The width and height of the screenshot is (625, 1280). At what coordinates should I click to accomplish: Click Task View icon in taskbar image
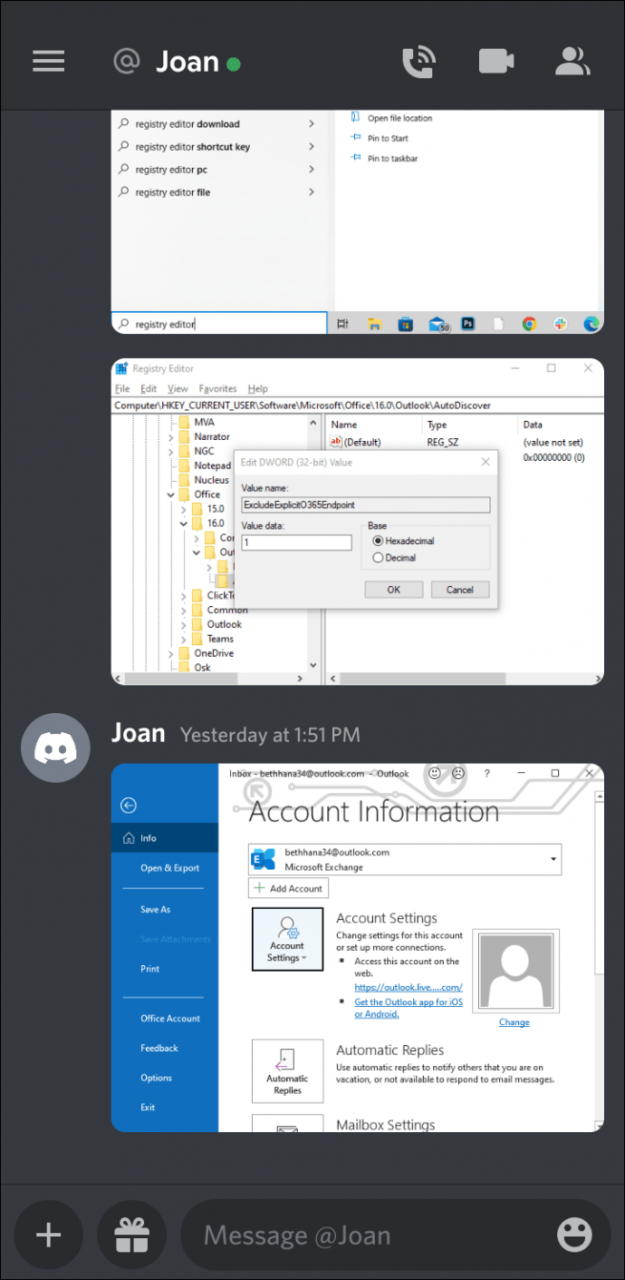pyautogui.click(x=343, y=324)
